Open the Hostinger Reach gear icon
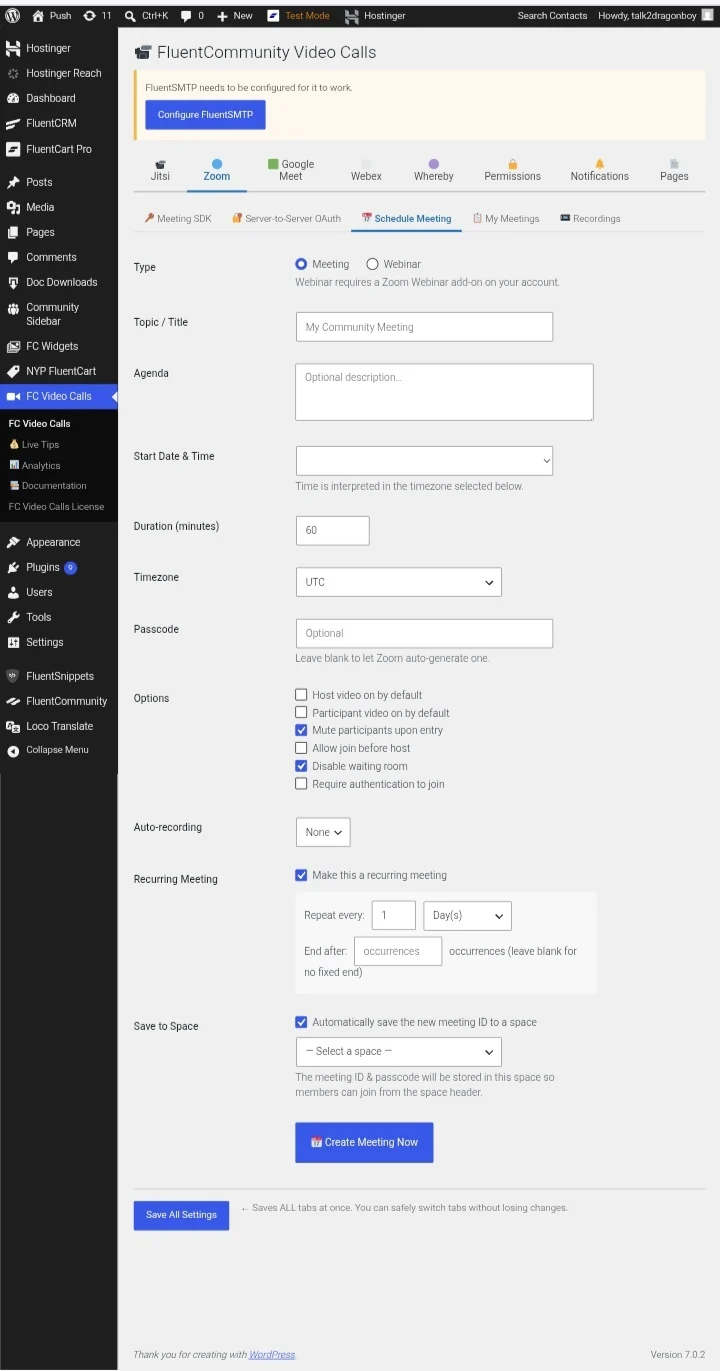This screenshot has width=720, height=1371. click(13, 73)
